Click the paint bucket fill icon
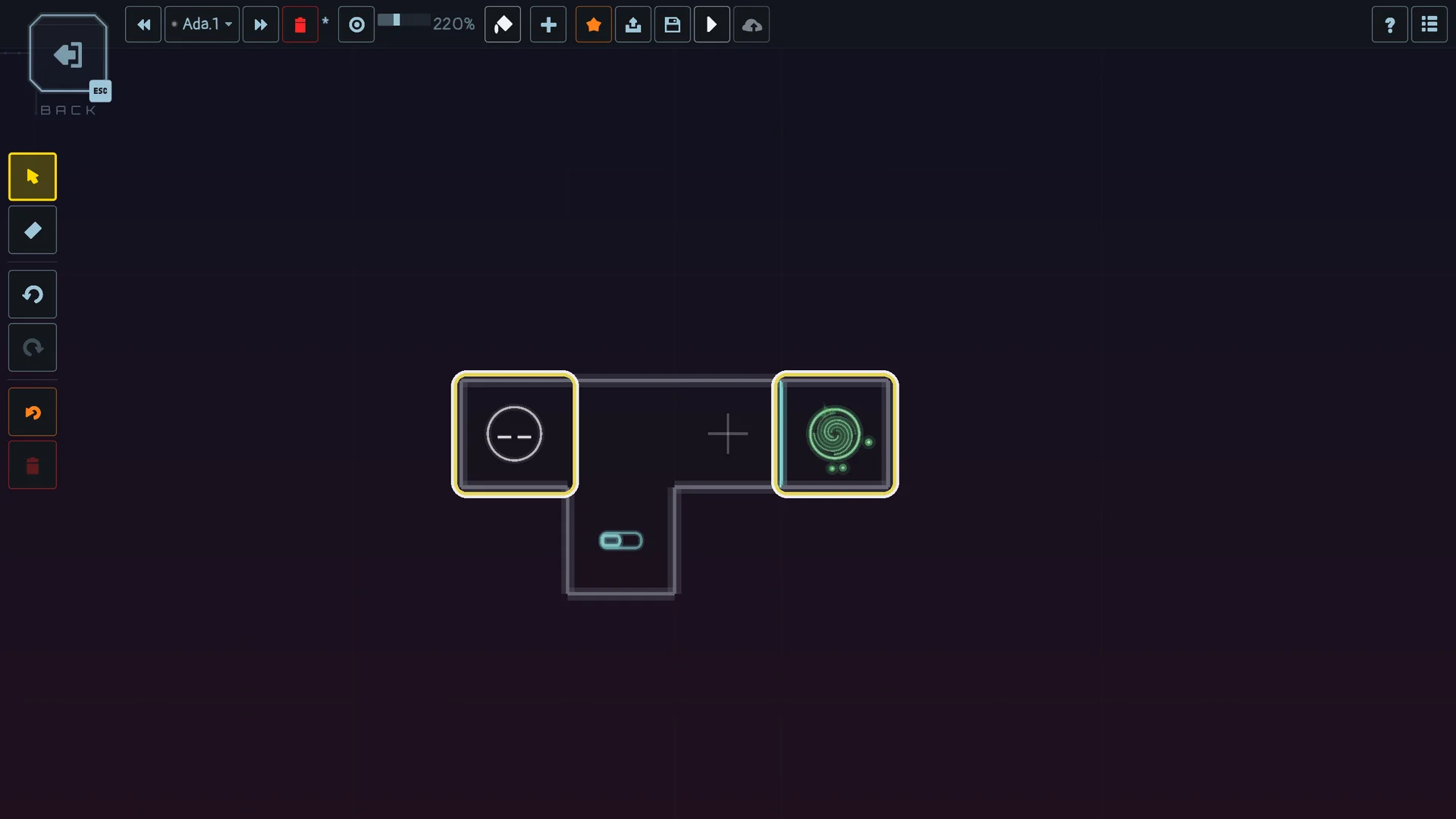This screenshot has width=1456, height=819. pos(503,24)
